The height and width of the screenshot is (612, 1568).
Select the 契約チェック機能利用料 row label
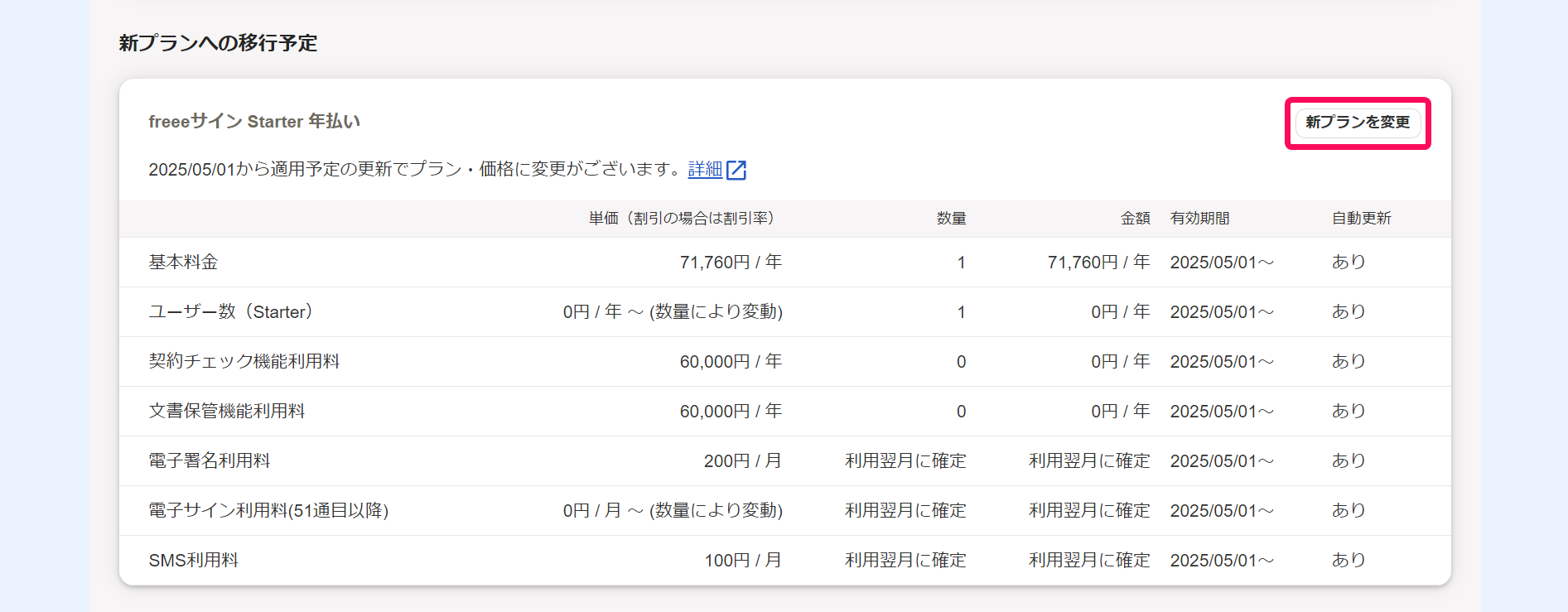pos(244,362)
